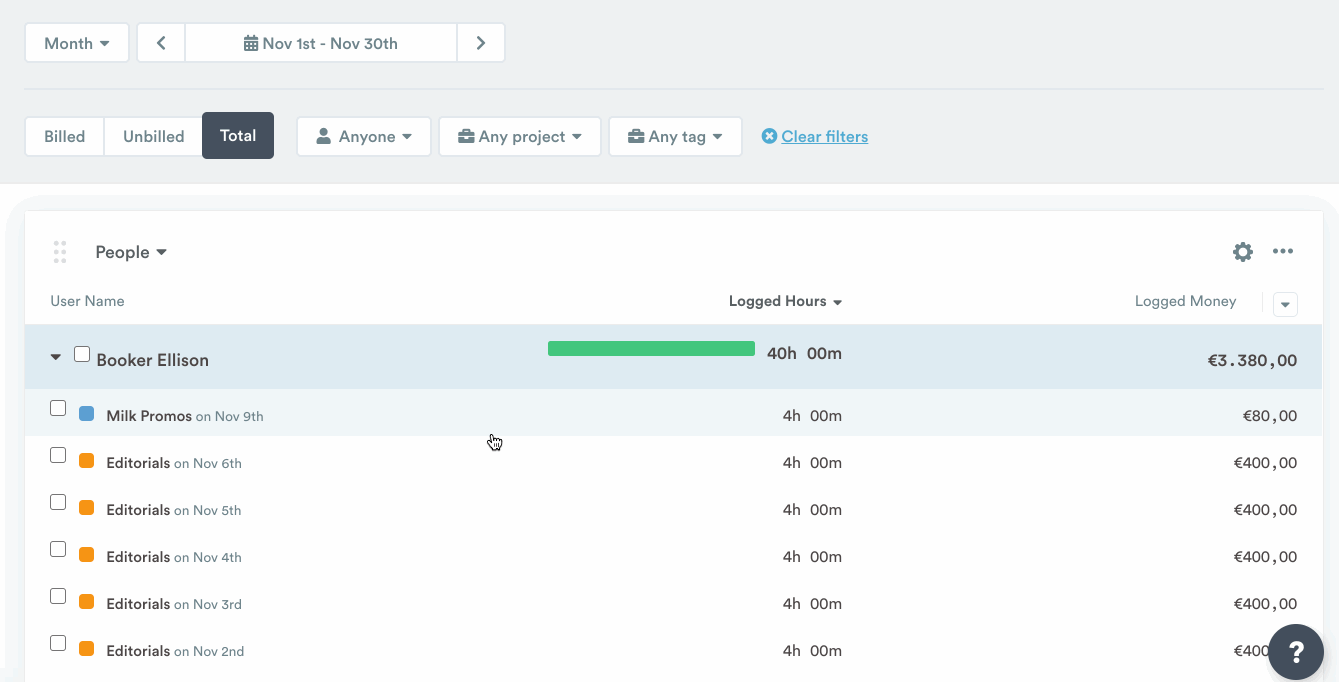
Task: Click the help question mark button
Action: coord(1296,652)
